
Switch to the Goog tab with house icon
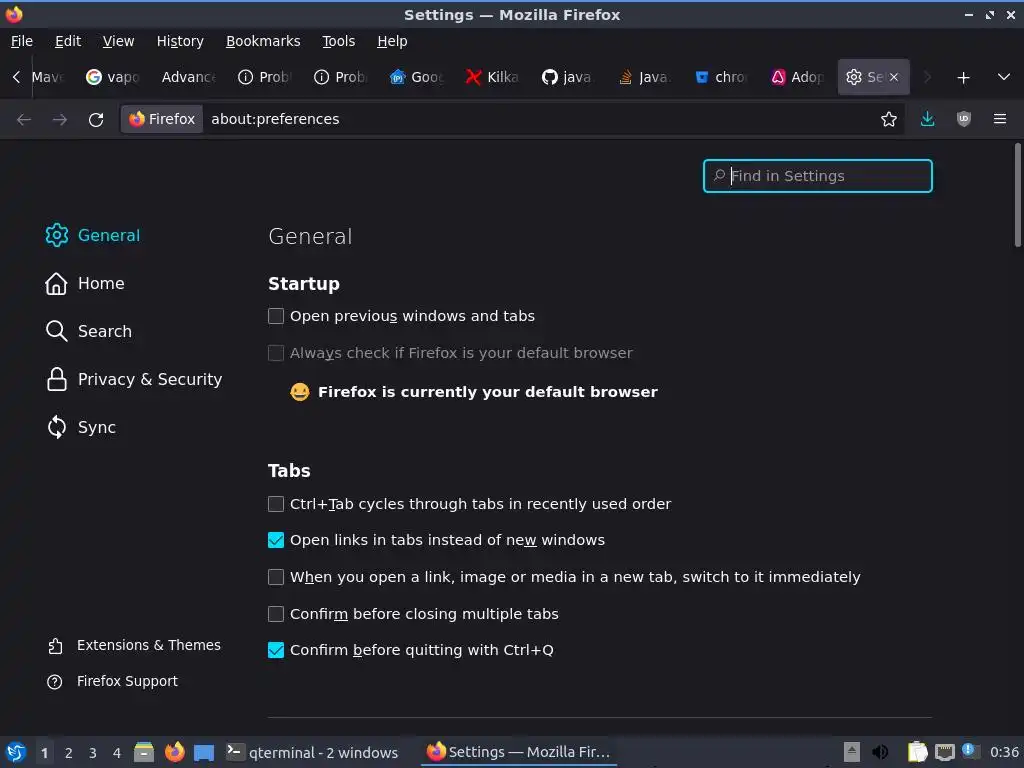click(x=416, y=77)
